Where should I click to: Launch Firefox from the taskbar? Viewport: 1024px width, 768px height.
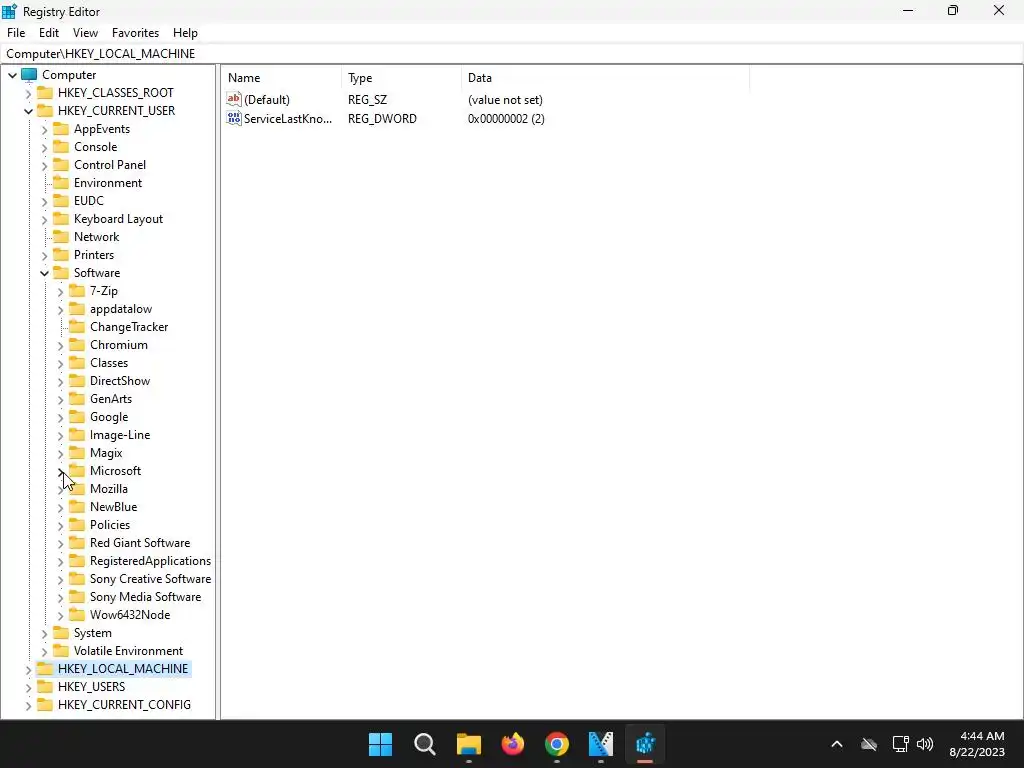tap(513, 744)
